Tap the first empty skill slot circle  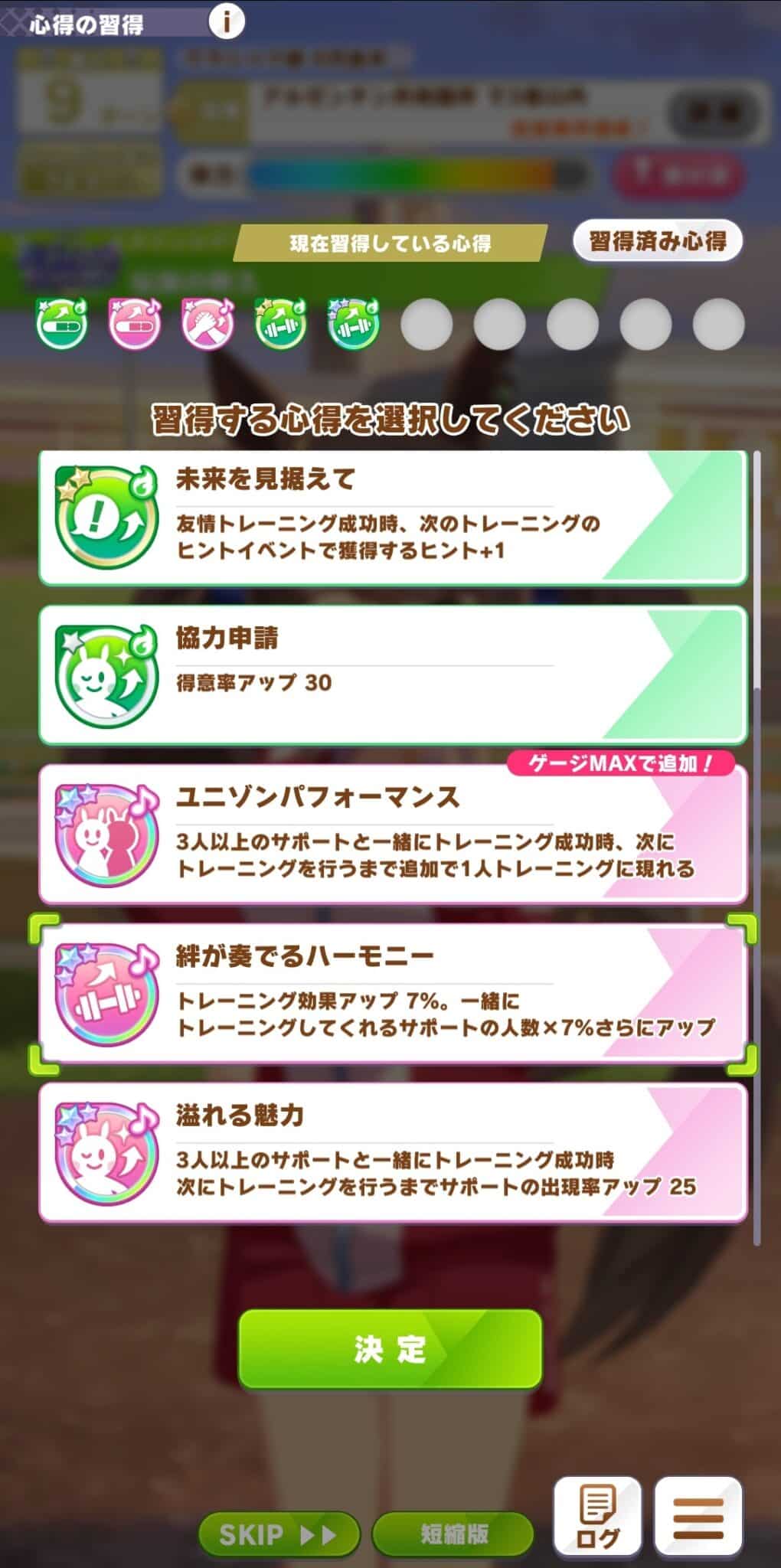point(426,324)
